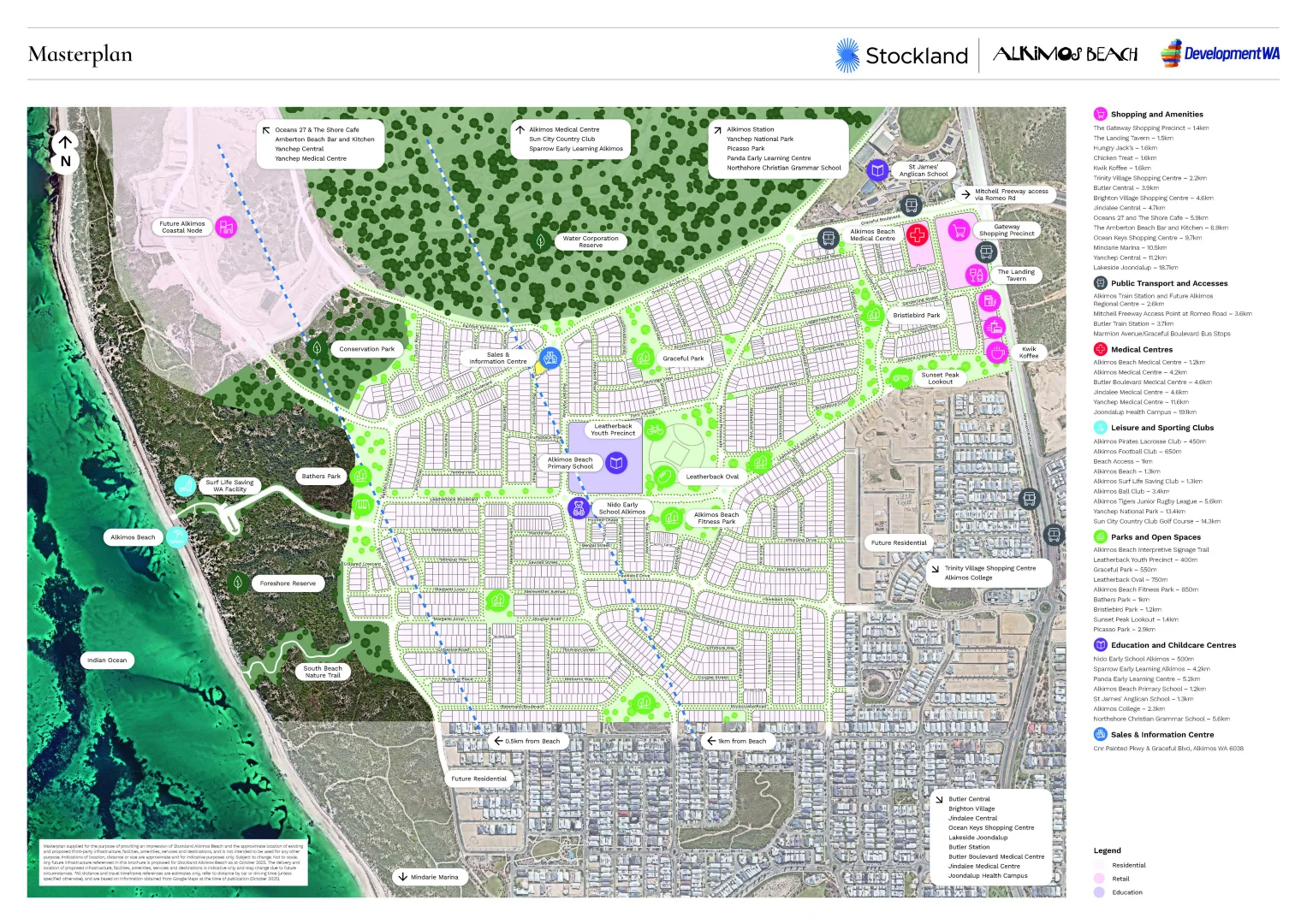Click the 'Medical Centres' heading in the list
This screenshot has height=924, width=1307.
pos(1141,349)
